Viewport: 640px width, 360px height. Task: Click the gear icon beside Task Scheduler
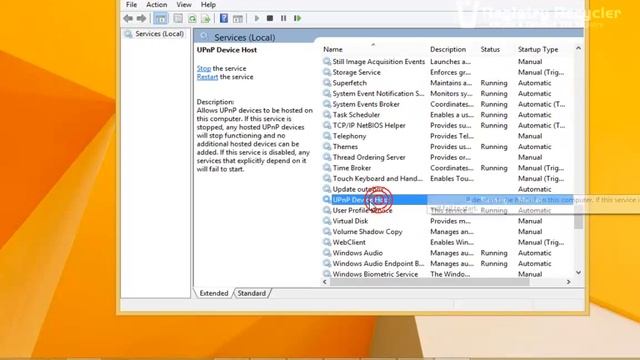point(327,114)
